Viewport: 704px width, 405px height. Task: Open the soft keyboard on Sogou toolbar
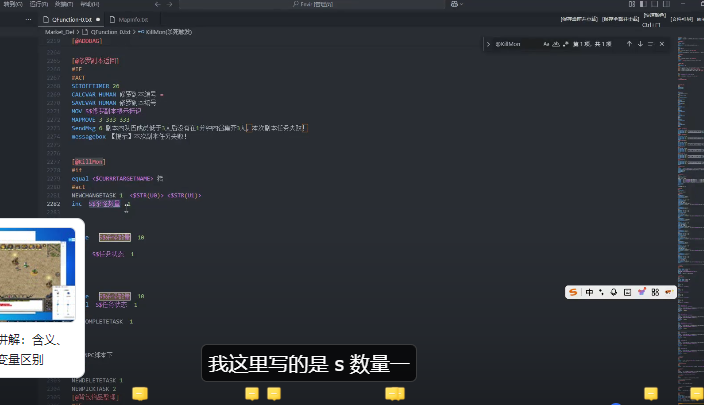click(627, 292)
